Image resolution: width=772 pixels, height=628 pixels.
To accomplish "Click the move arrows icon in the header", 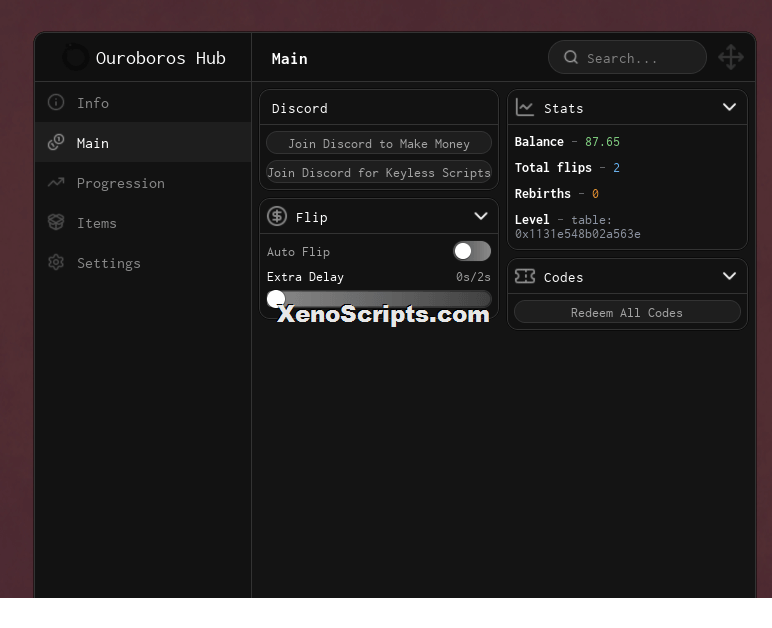I will [731, 57].
